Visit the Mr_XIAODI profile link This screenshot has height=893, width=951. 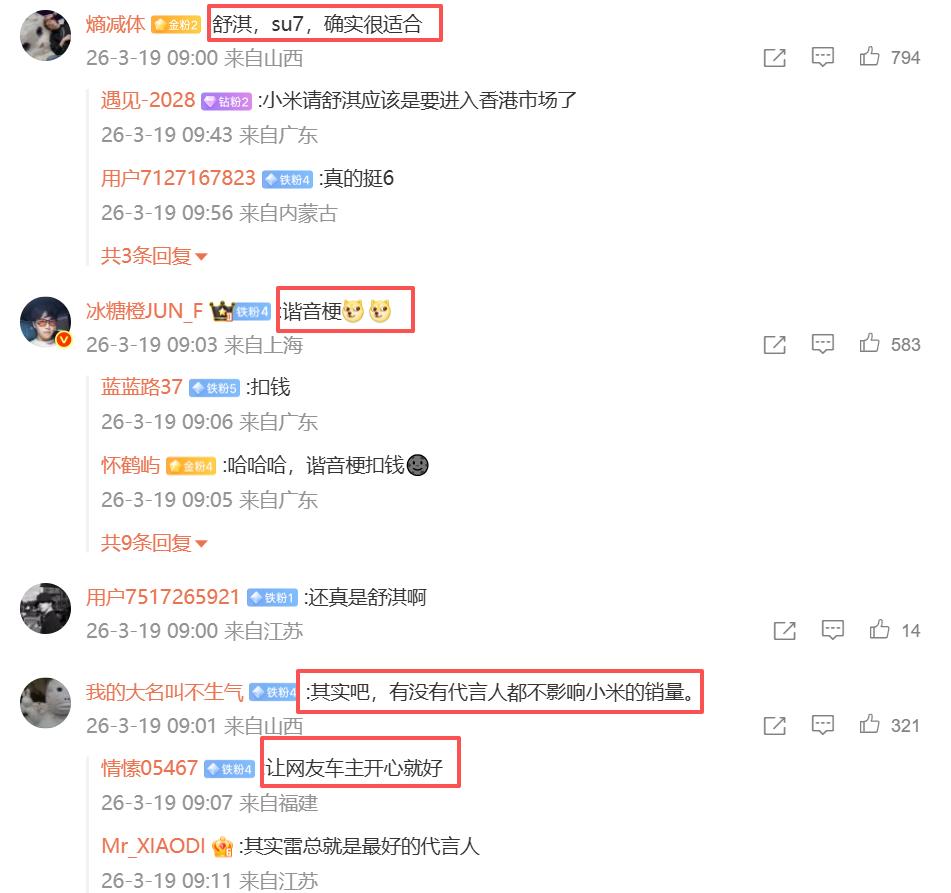click(153, 846)
